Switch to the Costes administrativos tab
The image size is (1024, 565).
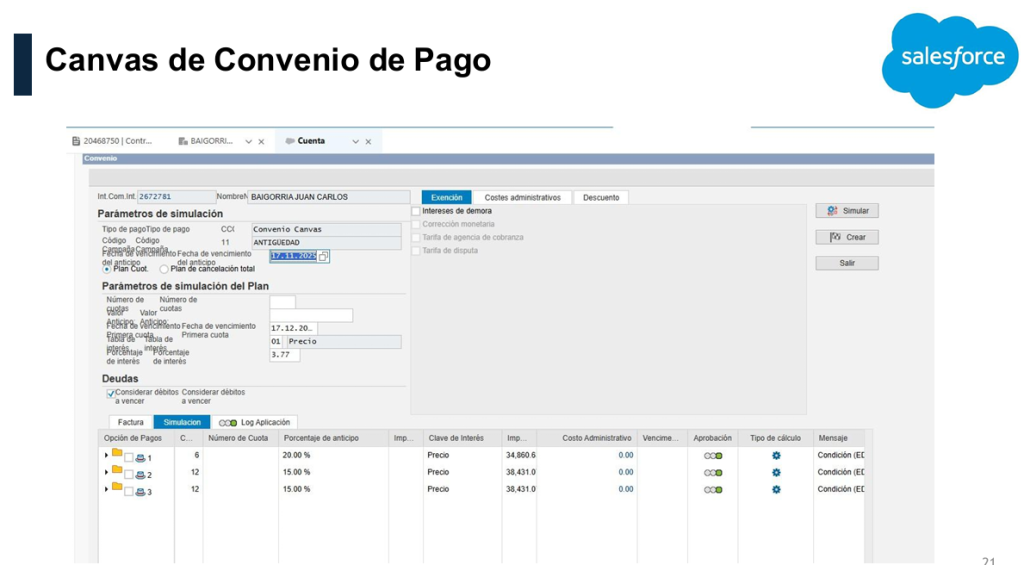tap(522, 198)
